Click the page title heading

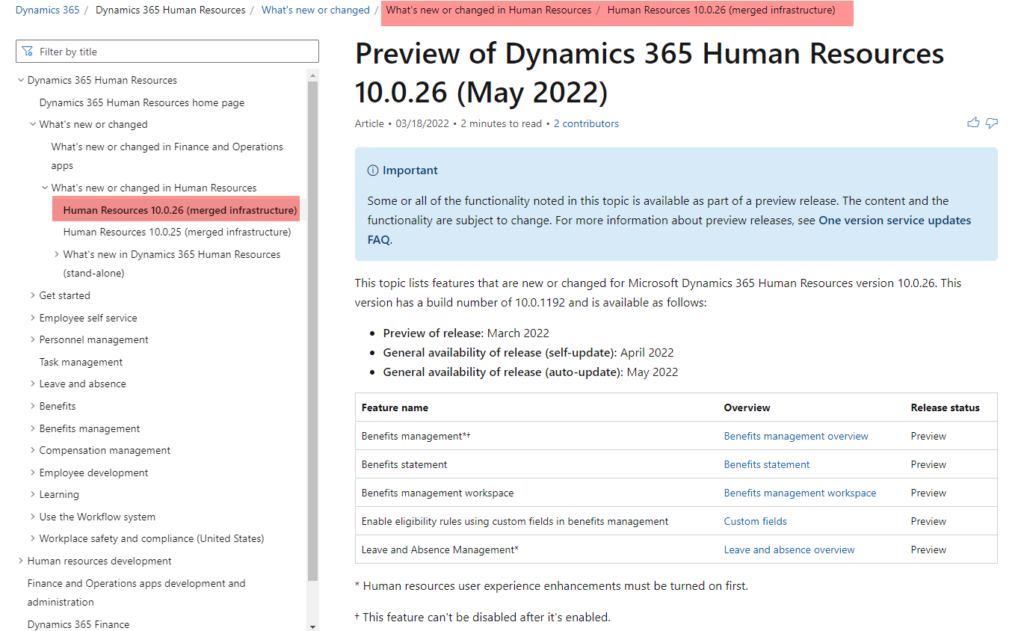point(649,72)
